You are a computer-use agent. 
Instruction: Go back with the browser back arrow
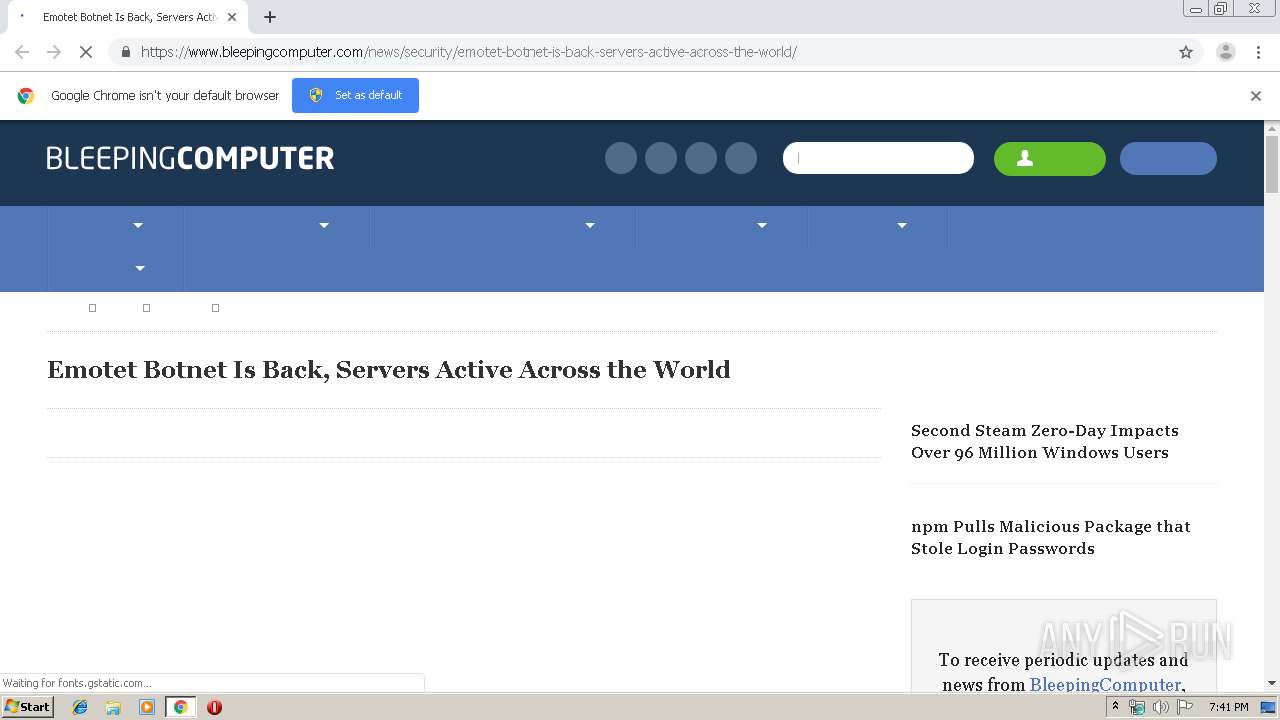(22, 52)
